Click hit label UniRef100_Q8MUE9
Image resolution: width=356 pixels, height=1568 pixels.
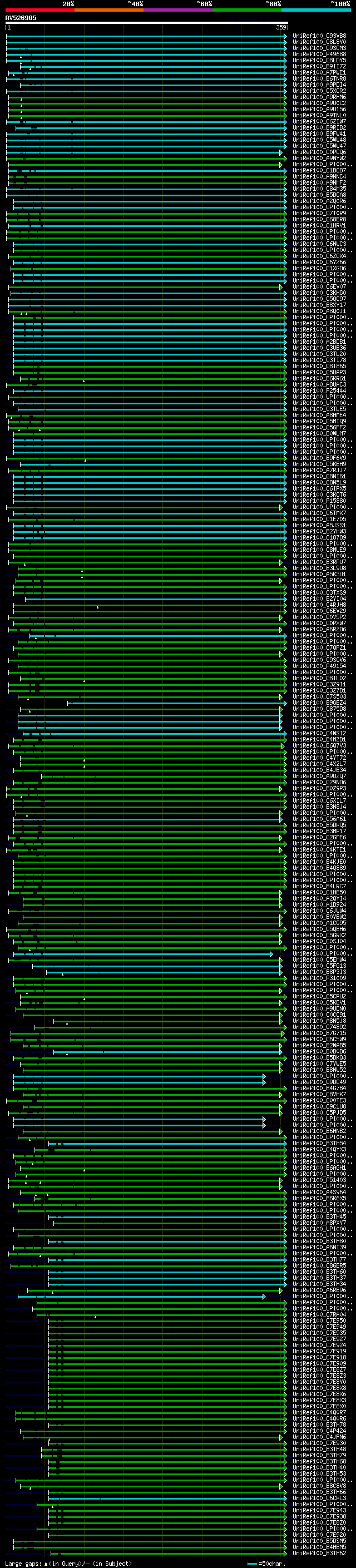(x=319, y=550)
